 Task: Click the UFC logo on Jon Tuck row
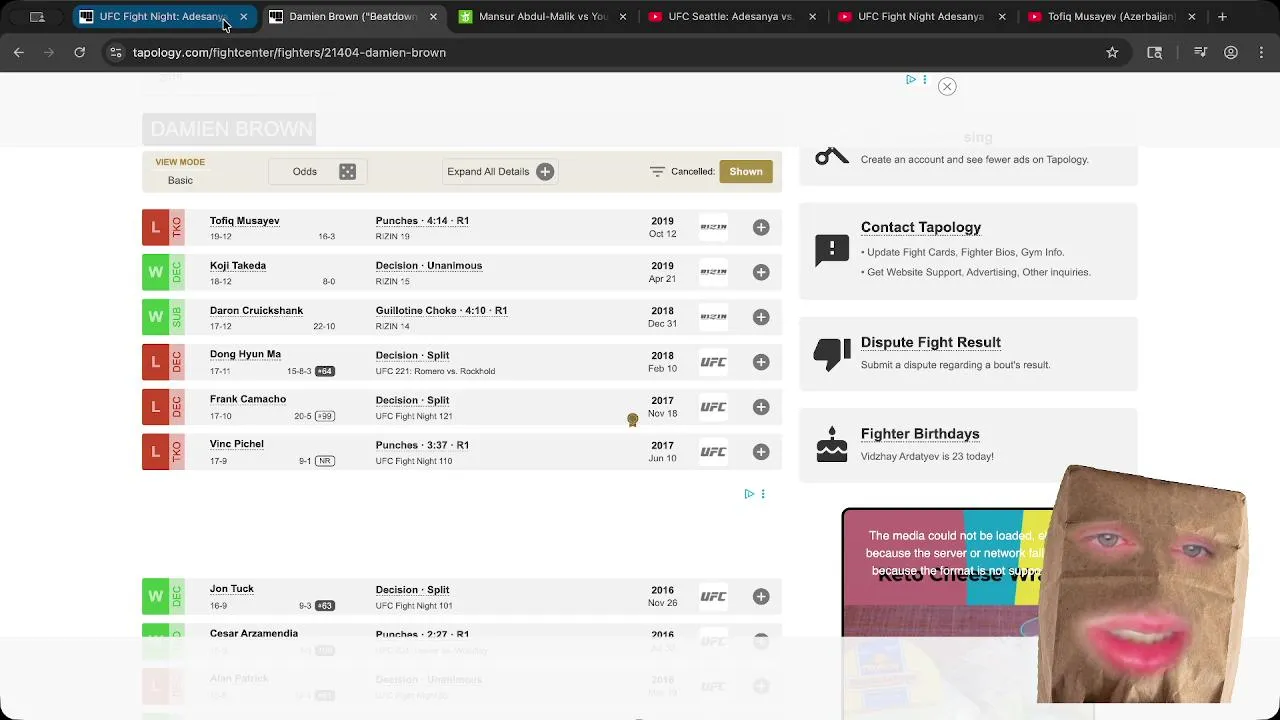[713, 597]
